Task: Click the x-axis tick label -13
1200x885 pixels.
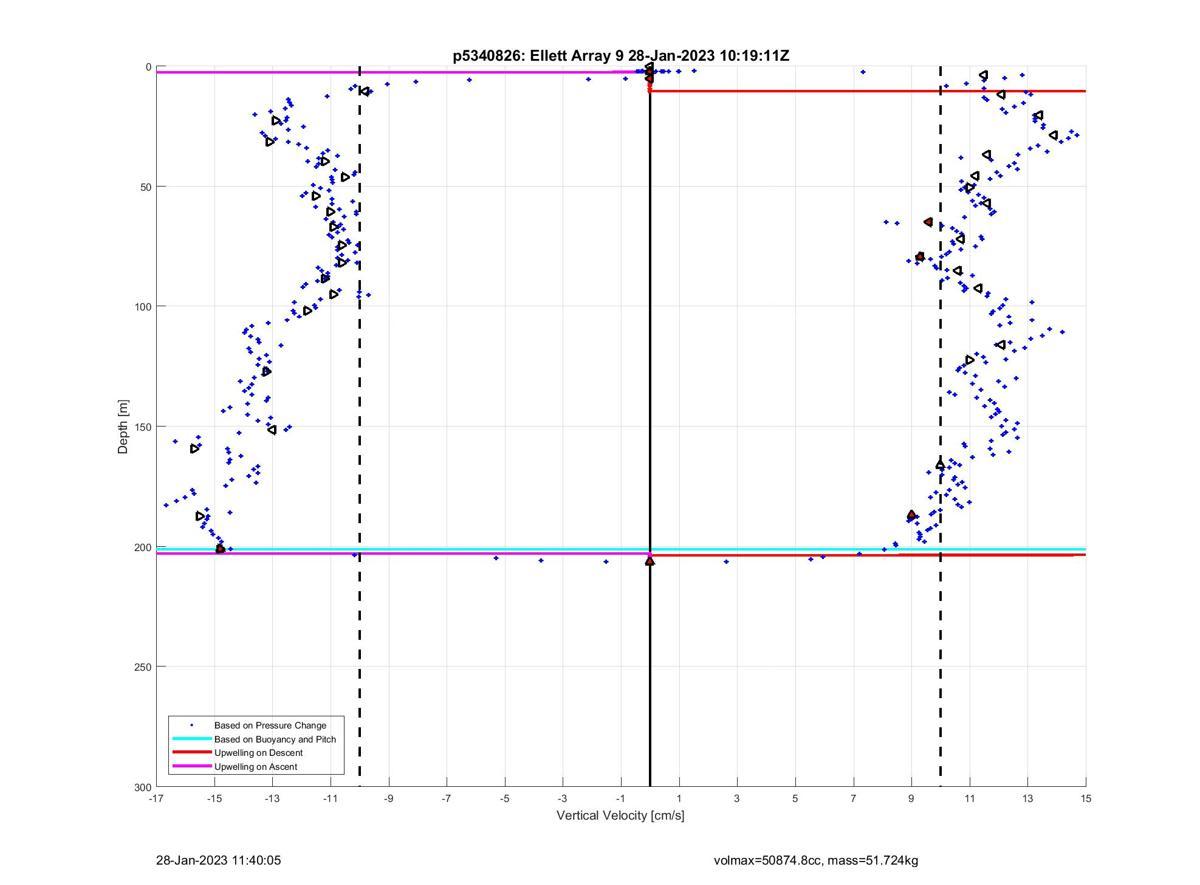Action: 272,799
